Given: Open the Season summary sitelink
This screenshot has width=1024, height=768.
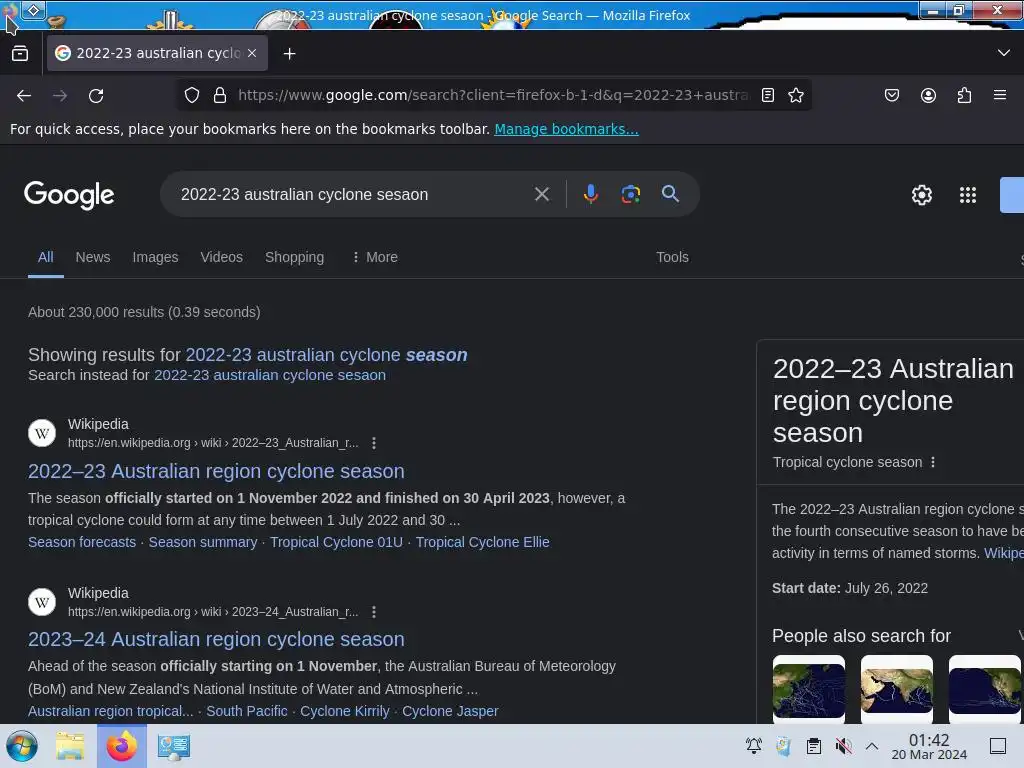Looking at the screenshot, I should (203, 542).
